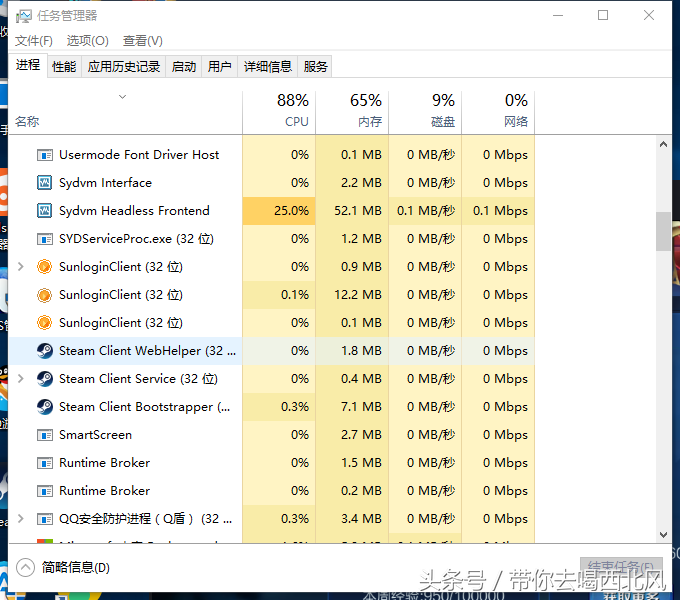
Task: Select the SmartScreen process name
Action: click(95, 435)
